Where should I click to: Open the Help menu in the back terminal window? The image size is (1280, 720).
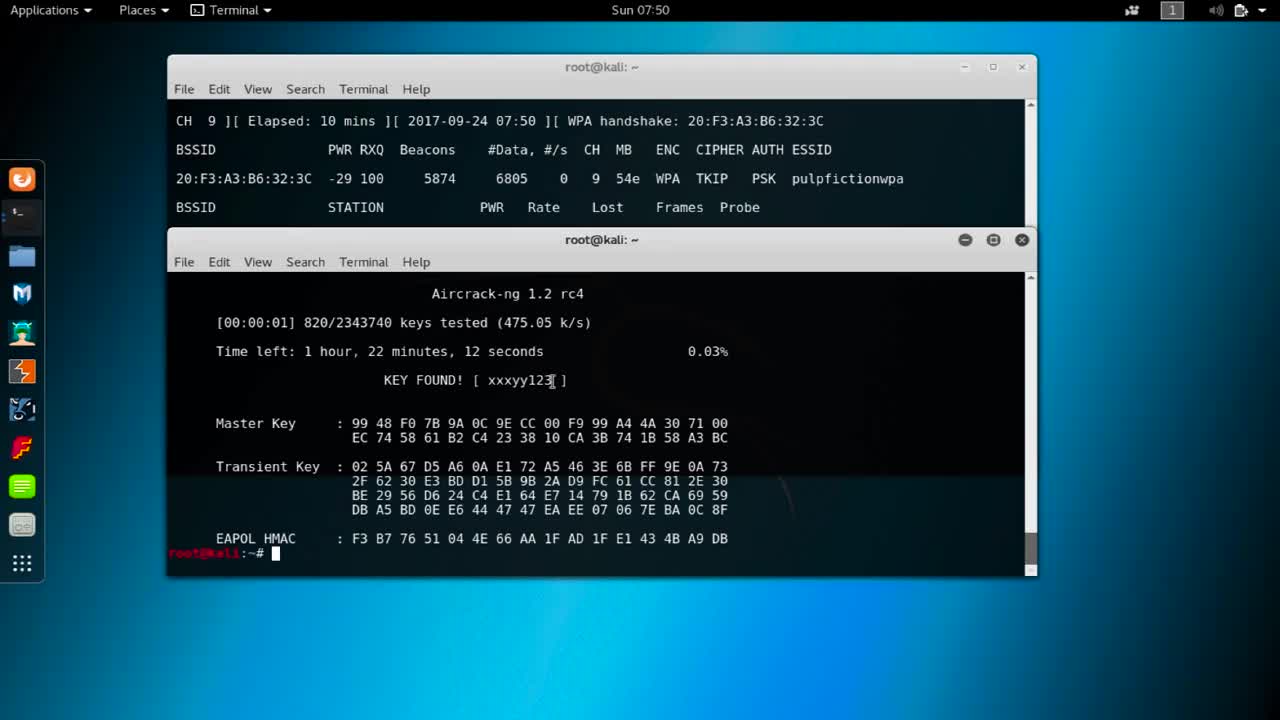click(416, 89)
